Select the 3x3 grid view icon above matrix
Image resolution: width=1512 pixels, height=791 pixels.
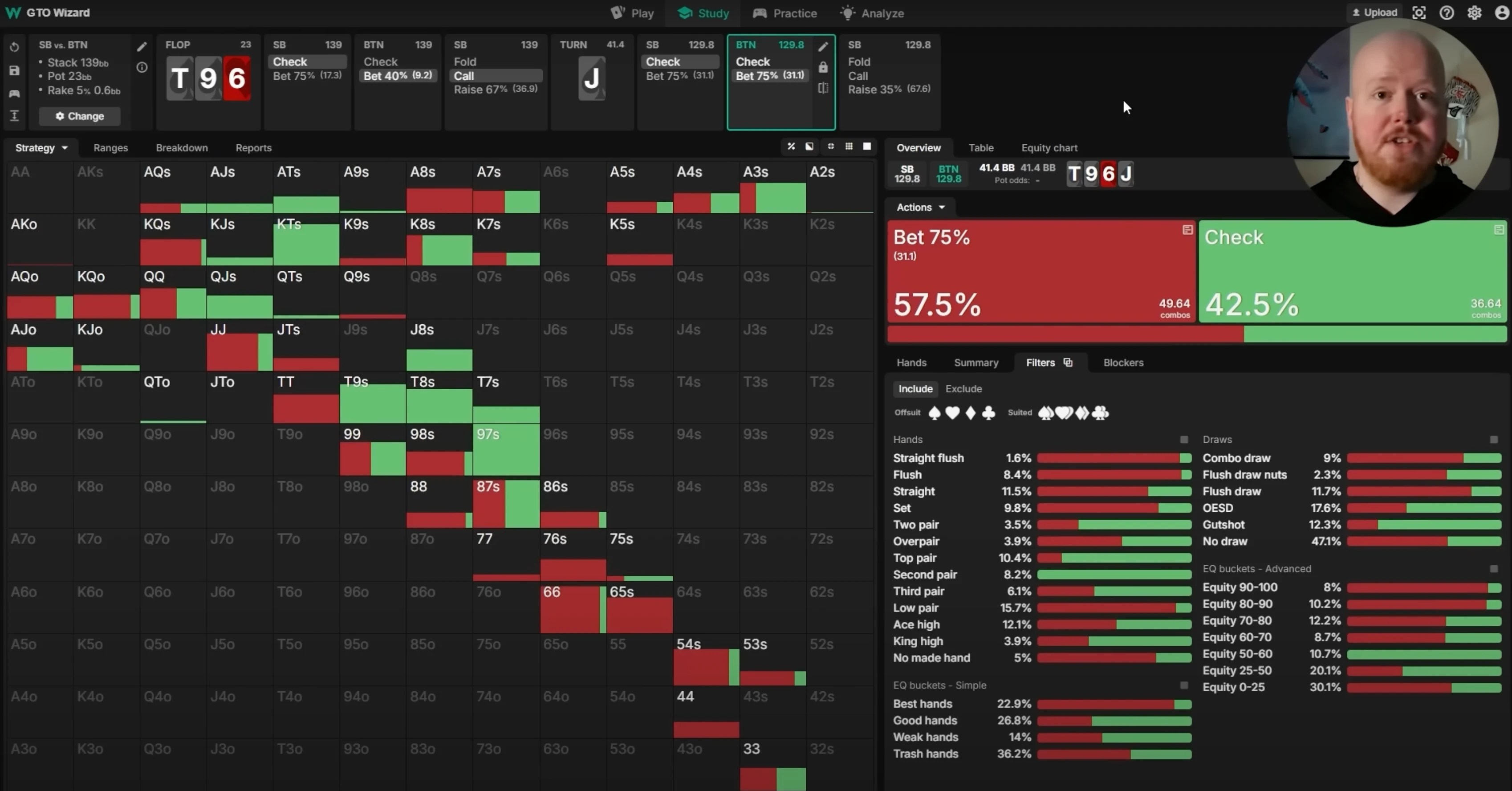(x=849, y=146)
